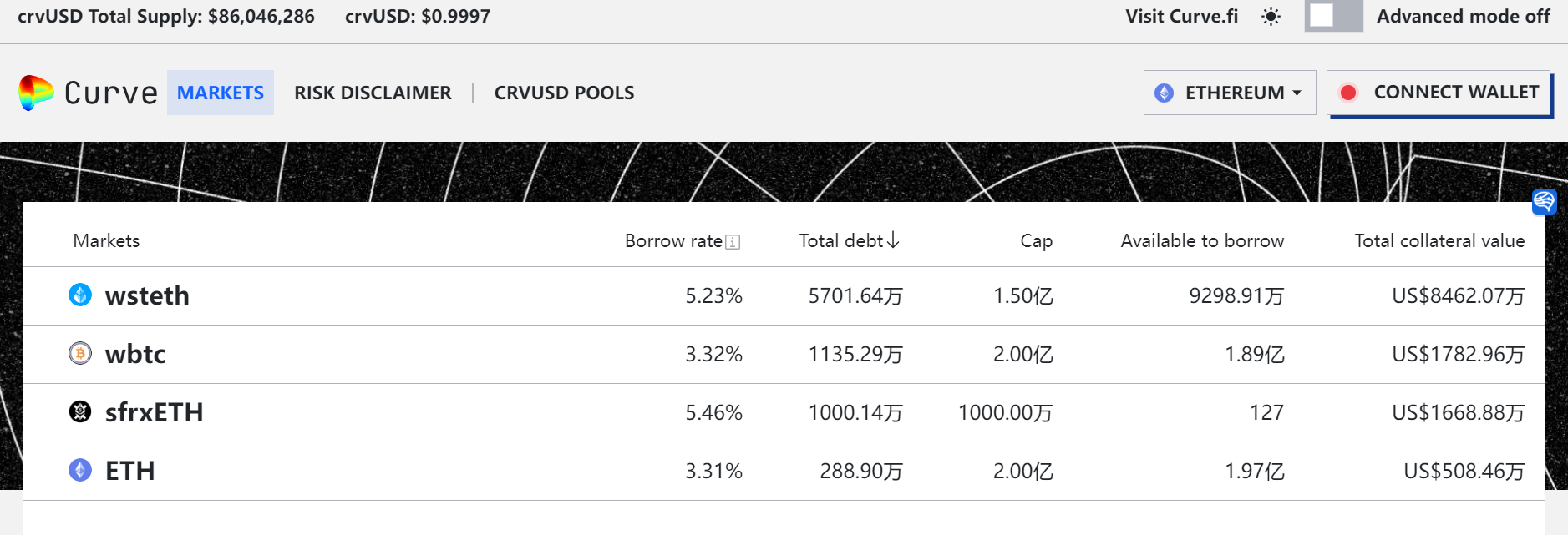
Task: Click the wbtc bitcoin token icon
Action: point(80,354)
